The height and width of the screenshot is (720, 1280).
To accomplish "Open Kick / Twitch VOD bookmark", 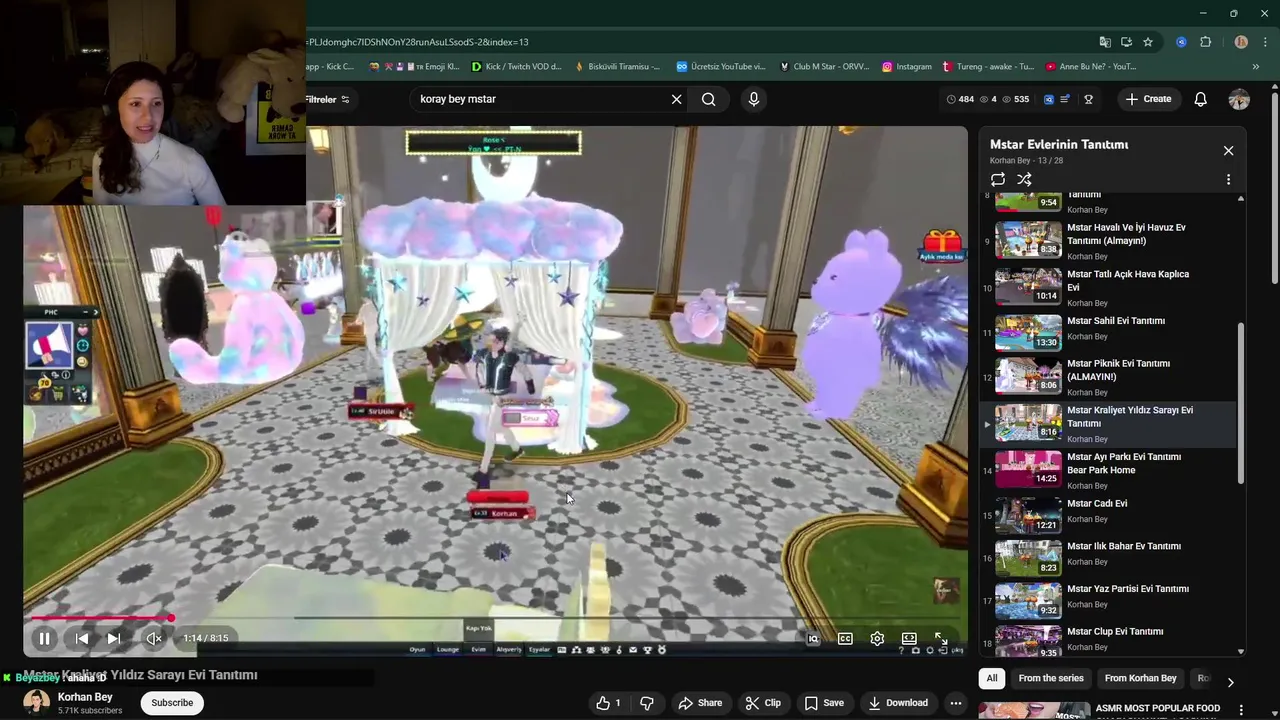I will point(516,67).
